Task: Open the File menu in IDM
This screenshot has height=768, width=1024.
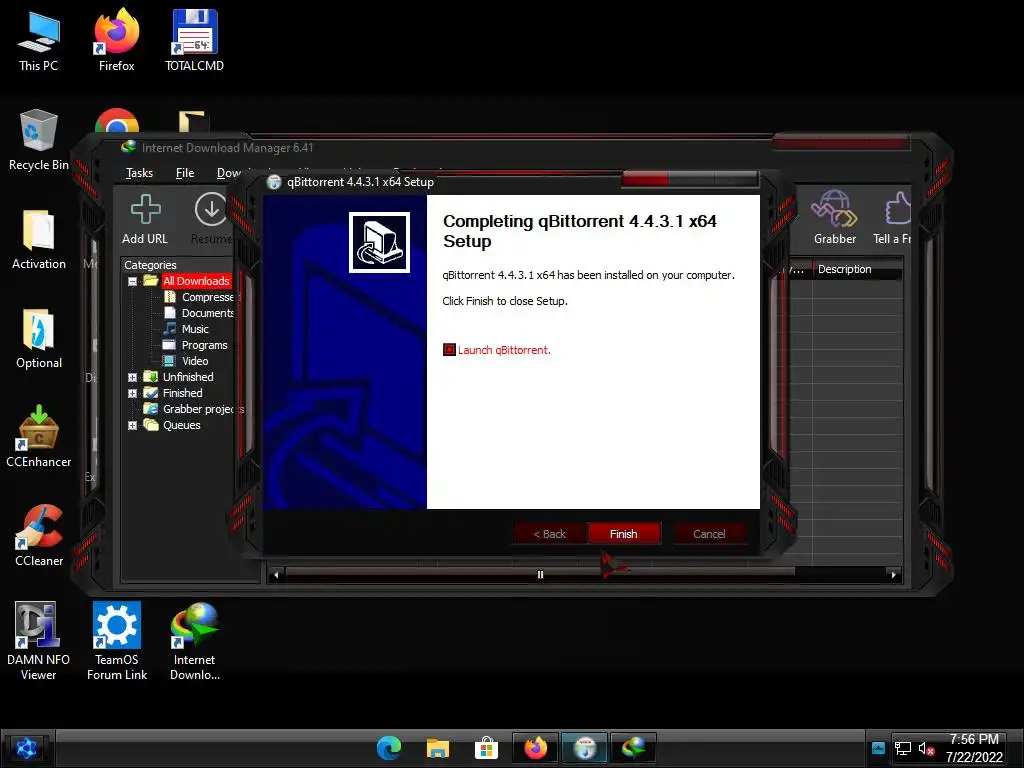Action: 185,173
